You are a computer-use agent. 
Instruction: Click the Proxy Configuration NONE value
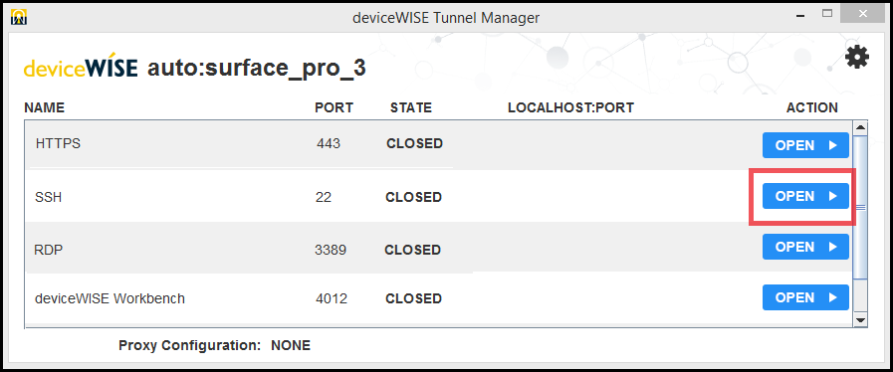pyautogui.click(x=290, y=345)
